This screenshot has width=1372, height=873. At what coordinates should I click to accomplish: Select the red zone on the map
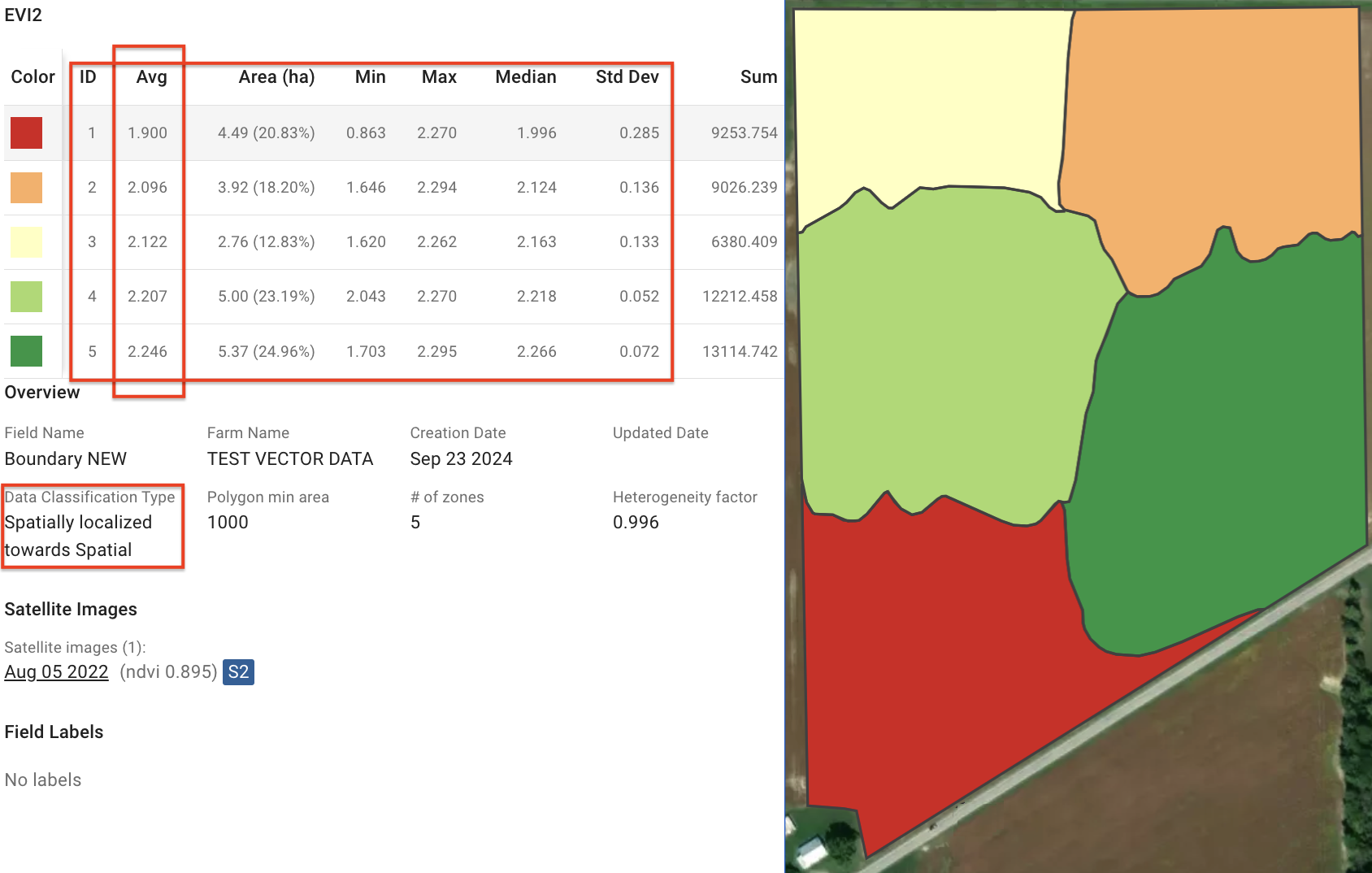coord(935,650)
